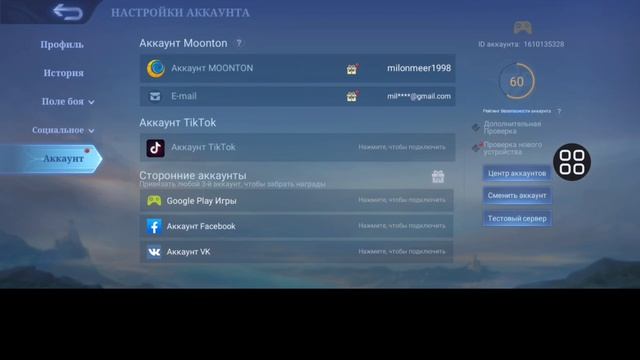Open gift rewards for third-party accounts
640x360 pixels.
(438, 177)
